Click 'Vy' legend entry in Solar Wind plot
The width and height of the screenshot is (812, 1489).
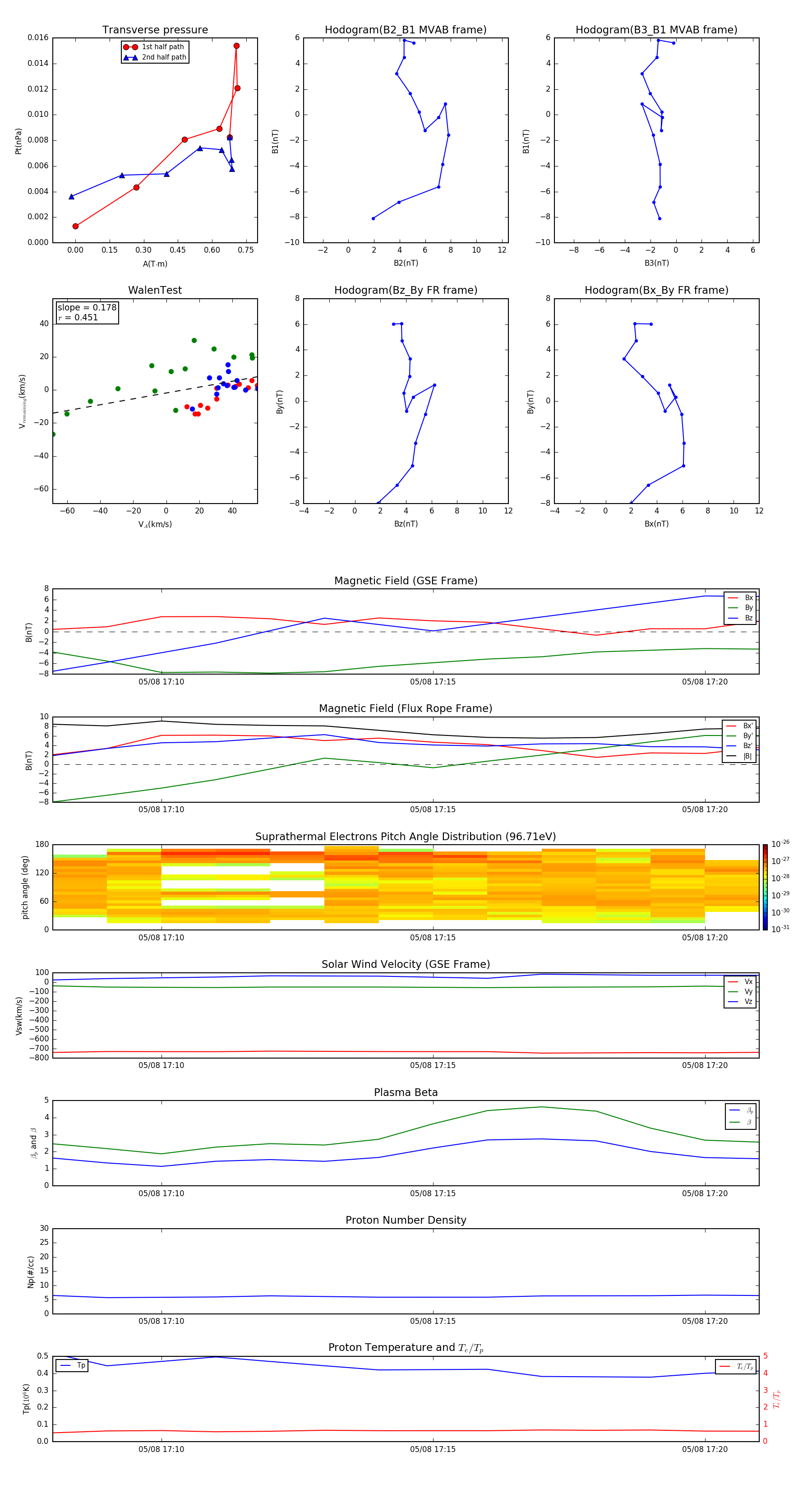coord(740,991)
